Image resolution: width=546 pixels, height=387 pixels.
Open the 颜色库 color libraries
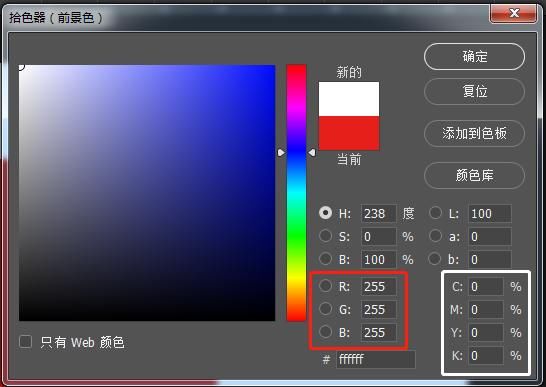pyautogui.click(x=474, y=175)
